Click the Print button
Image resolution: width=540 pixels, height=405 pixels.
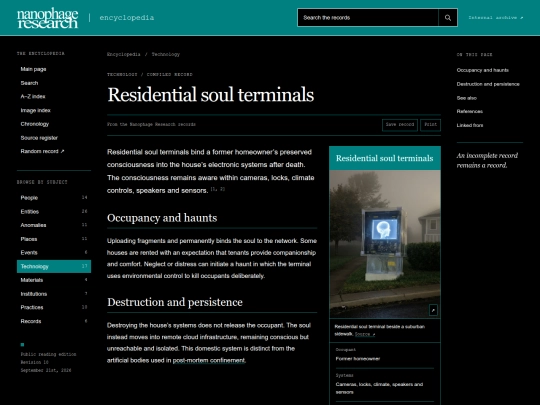(x=430, y=125)
